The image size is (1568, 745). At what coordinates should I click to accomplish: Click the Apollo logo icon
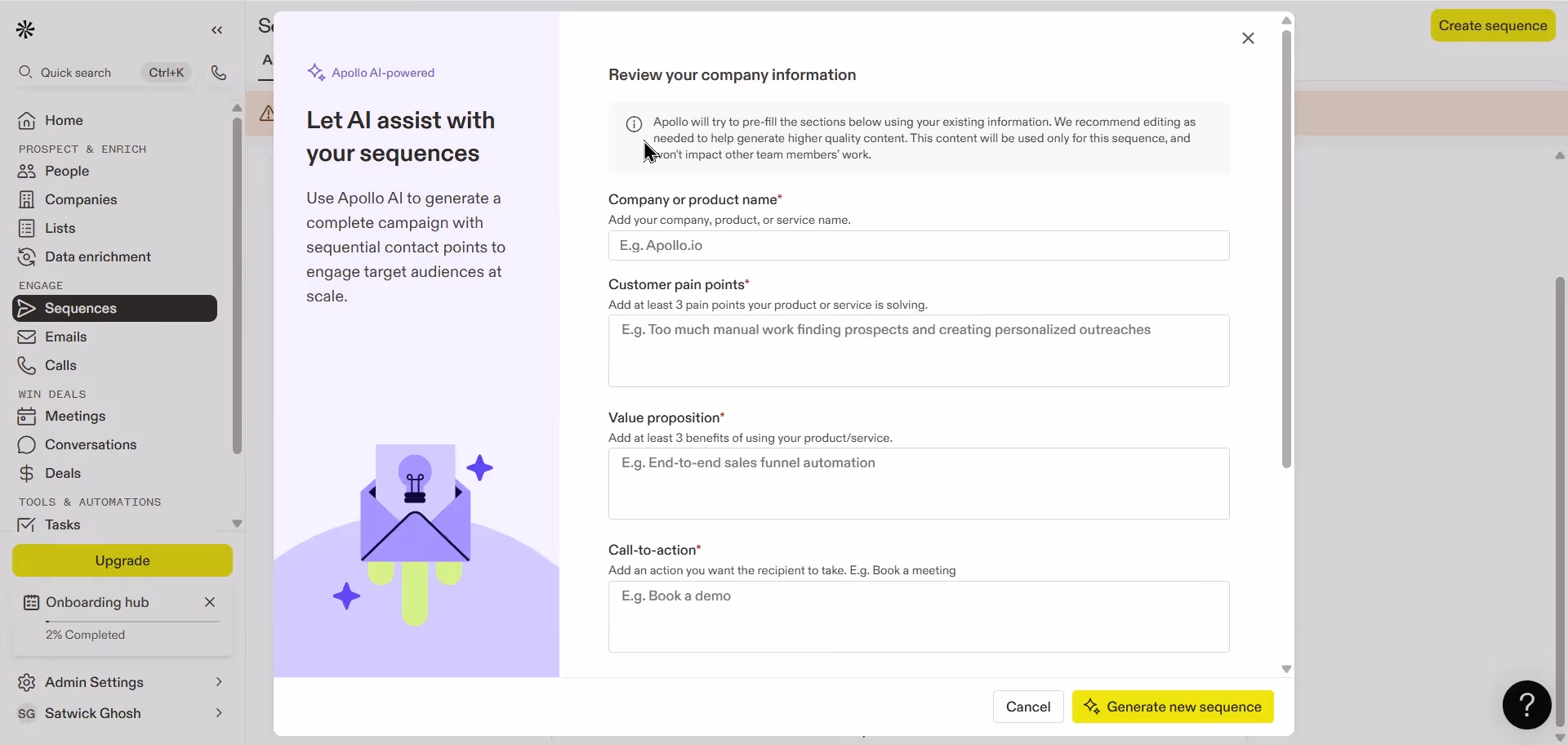[25, 30]
